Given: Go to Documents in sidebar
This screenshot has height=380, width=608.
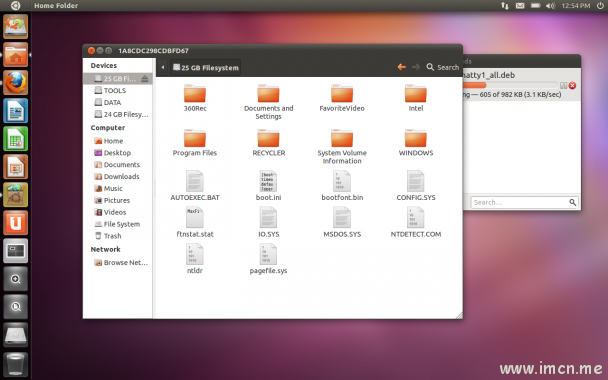Looking at the screenshot, I should 117,165.
